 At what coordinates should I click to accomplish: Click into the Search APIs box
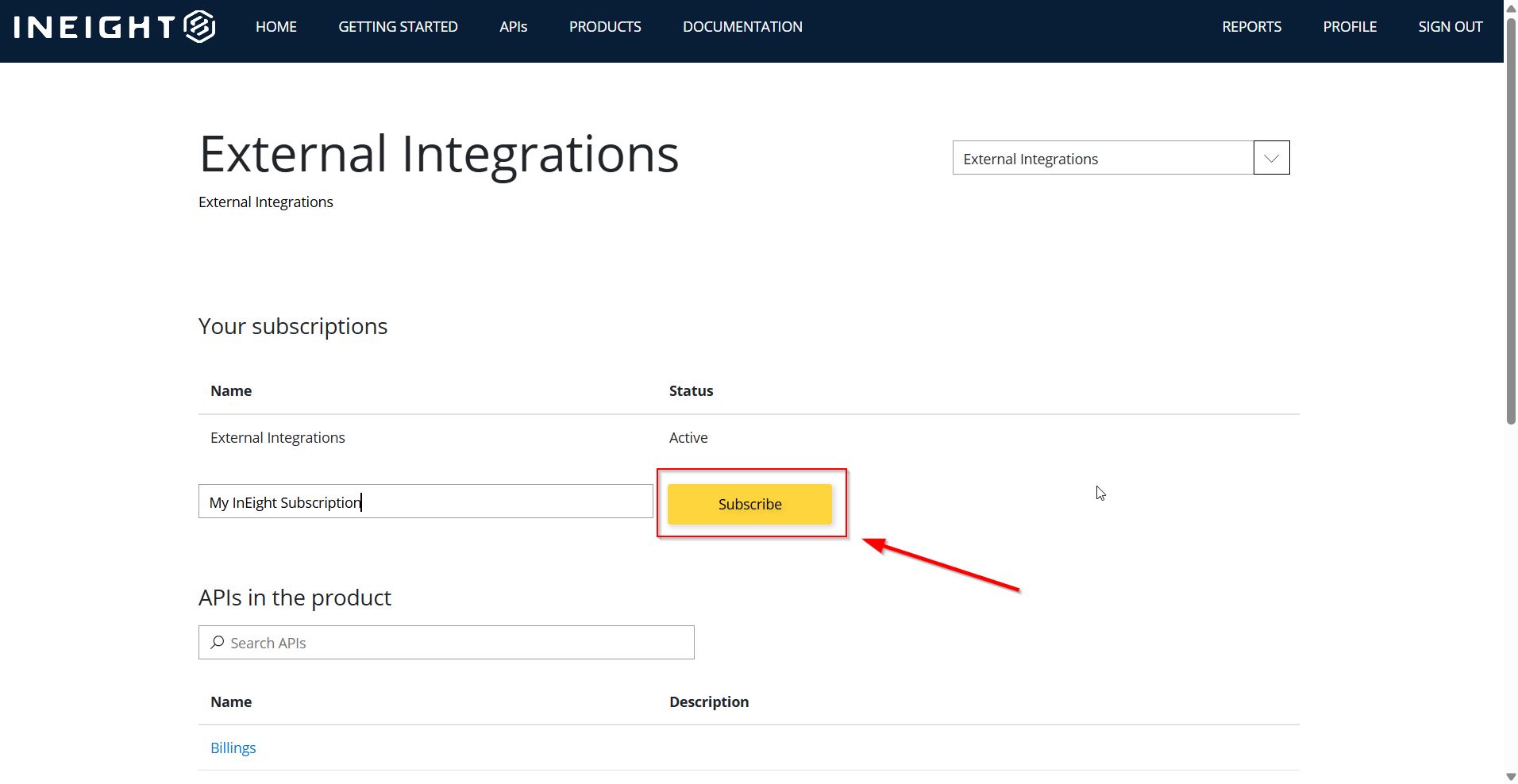457,643
